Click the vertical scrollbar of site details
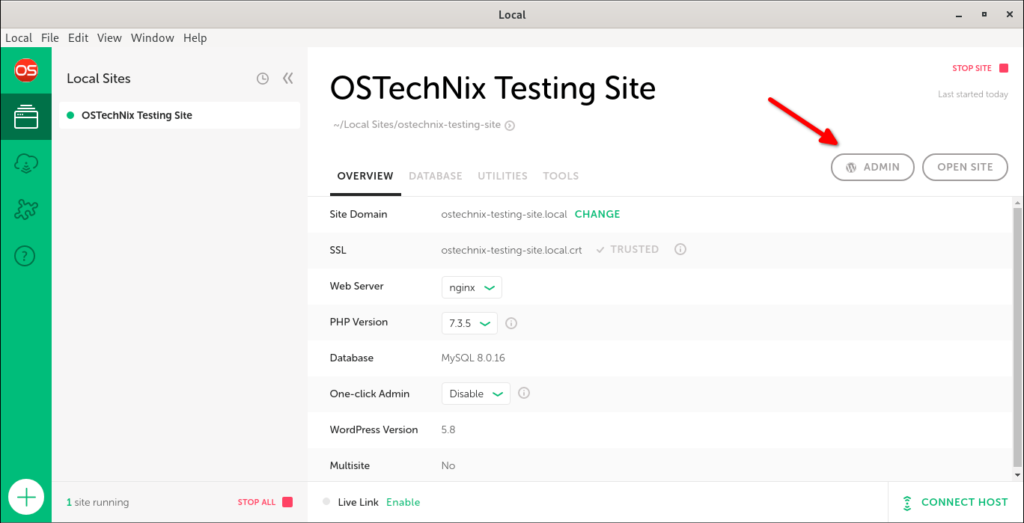Screen dimensions: 1024x523 tap(1018, 336)
